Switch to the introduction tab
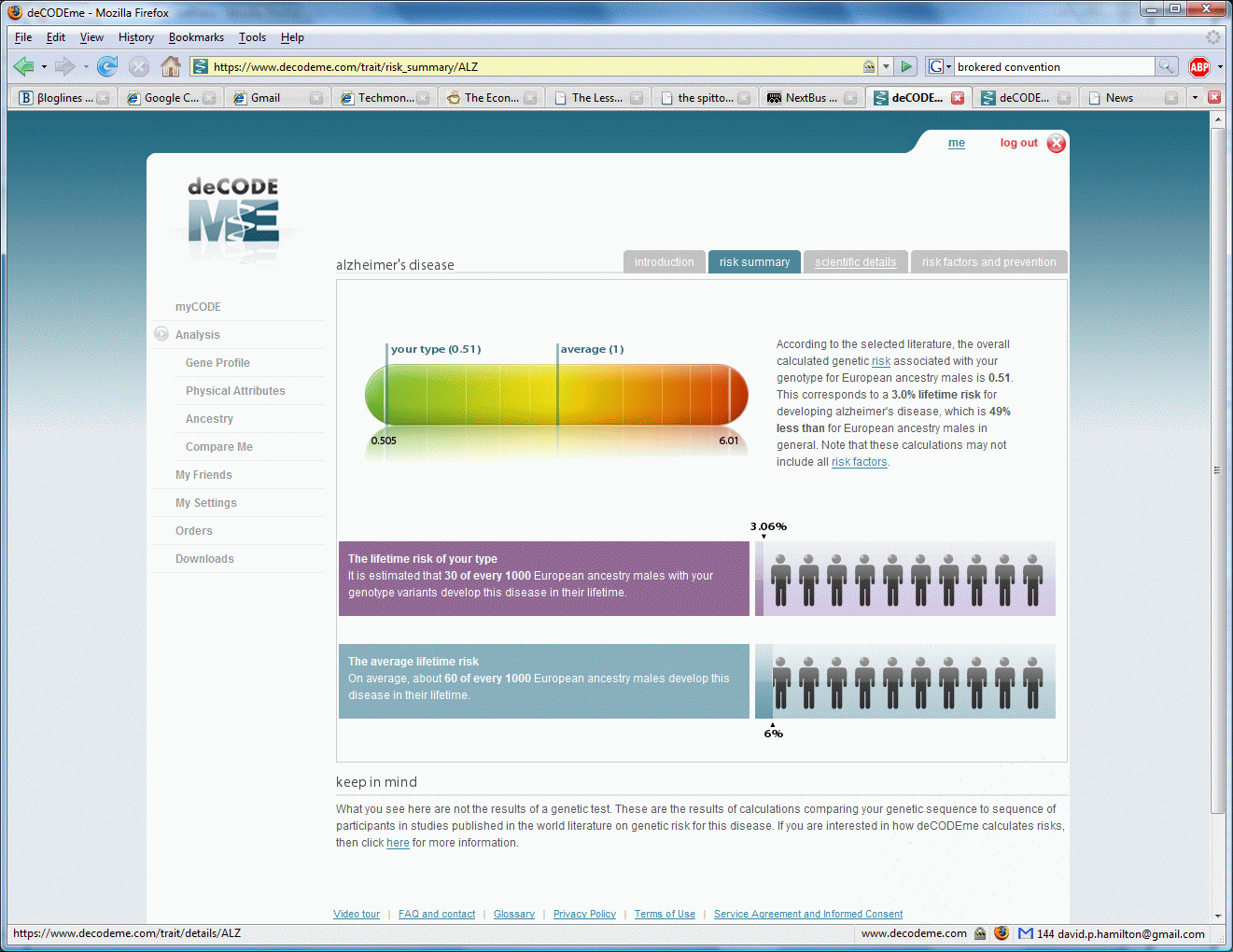Image resolution: width=1233 pixels, height=952 pixels. tap(664, 262)
